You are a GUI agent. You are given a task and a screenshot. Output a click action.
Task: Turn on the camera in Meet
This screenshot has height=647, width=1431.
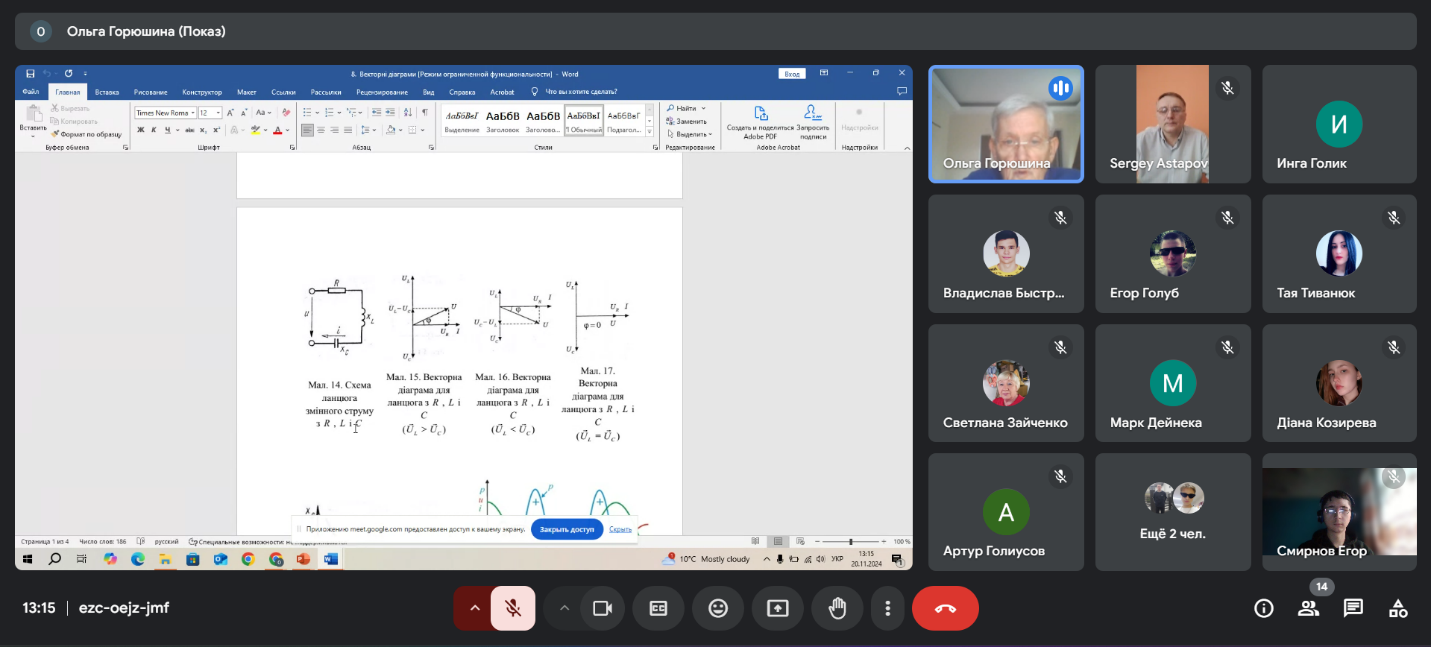(602, 608)
